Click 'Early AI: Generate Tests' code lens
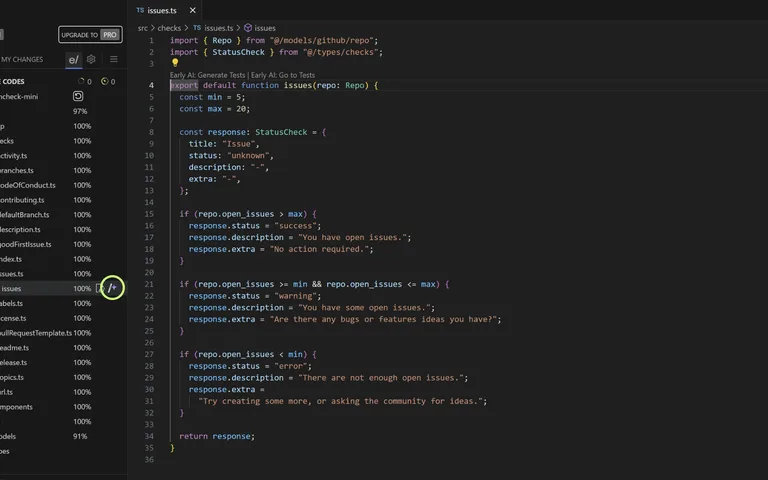 (207, 75)
